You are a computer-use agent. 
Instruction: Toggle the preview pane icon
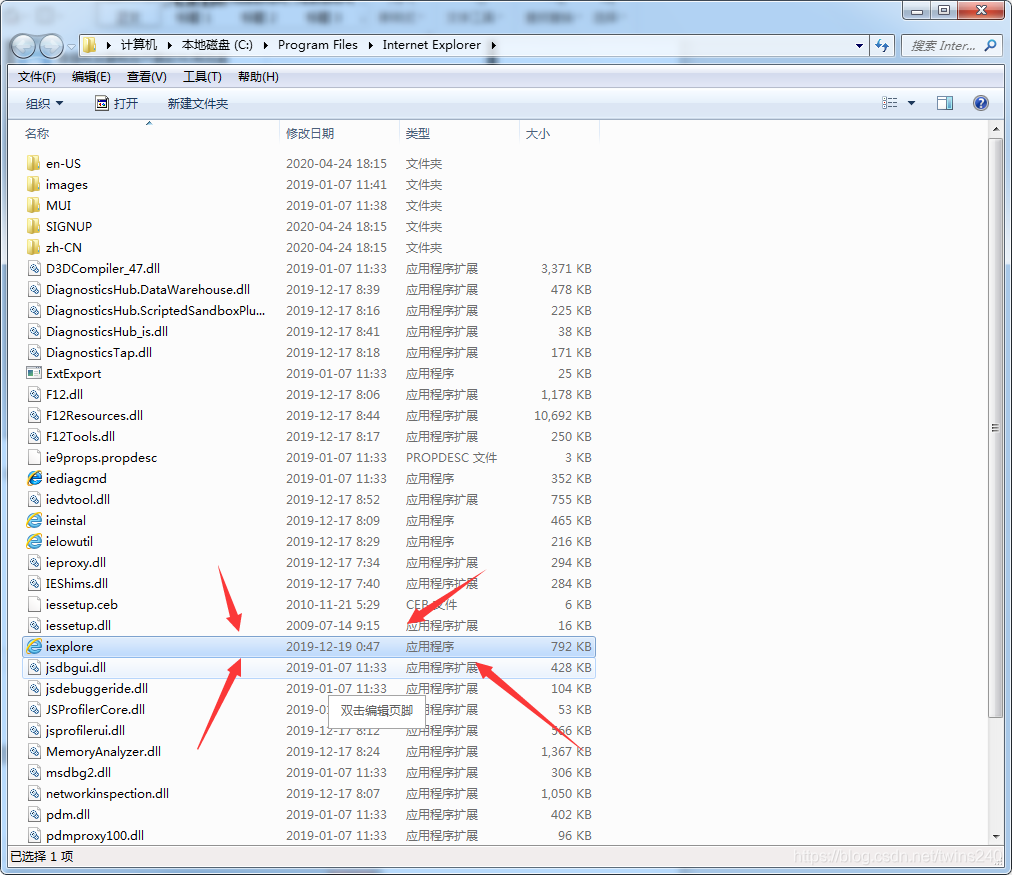[945, 103]
